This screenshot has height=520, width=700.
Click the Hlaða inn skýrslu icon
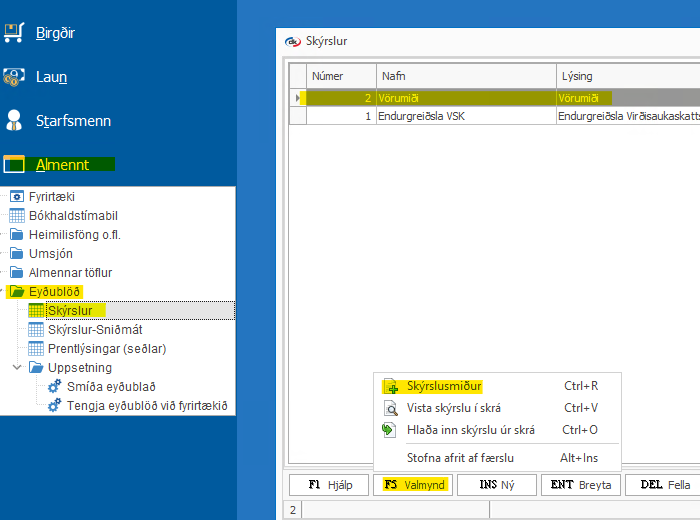coord(390,430)
